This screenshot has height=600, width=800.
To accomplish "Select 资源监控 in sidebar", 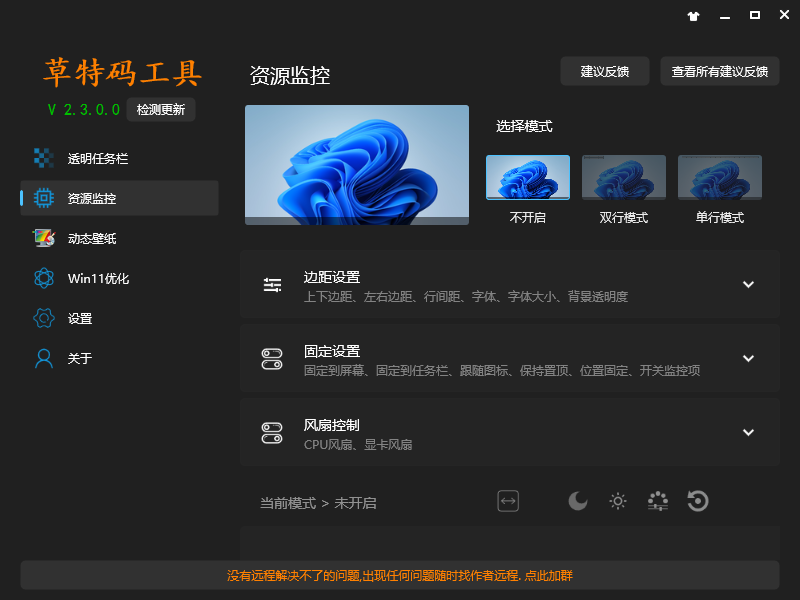I will [119, 198].
